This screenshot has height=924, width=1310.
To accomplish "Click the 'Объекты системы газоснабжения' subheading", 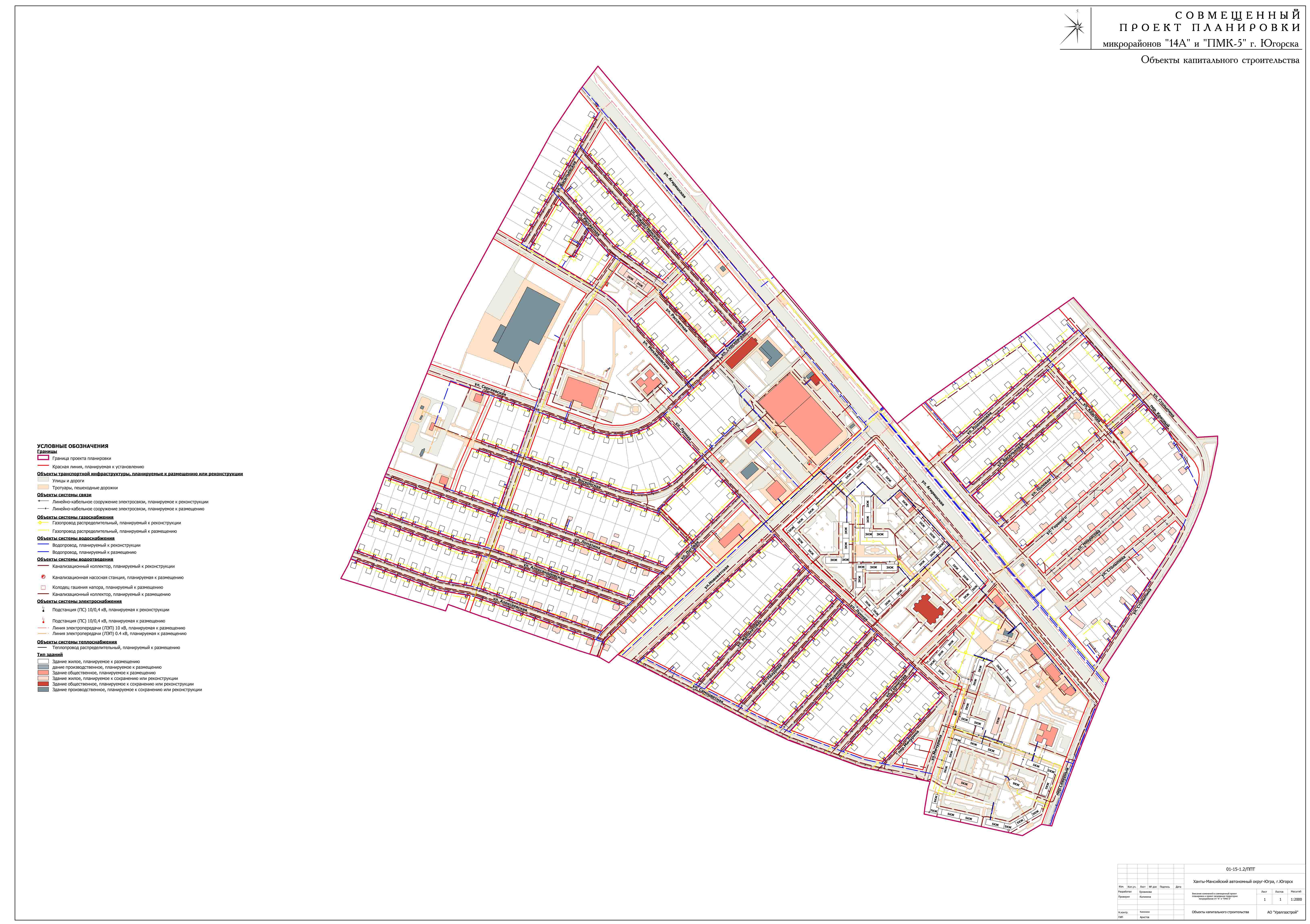I will coord(75,517).
